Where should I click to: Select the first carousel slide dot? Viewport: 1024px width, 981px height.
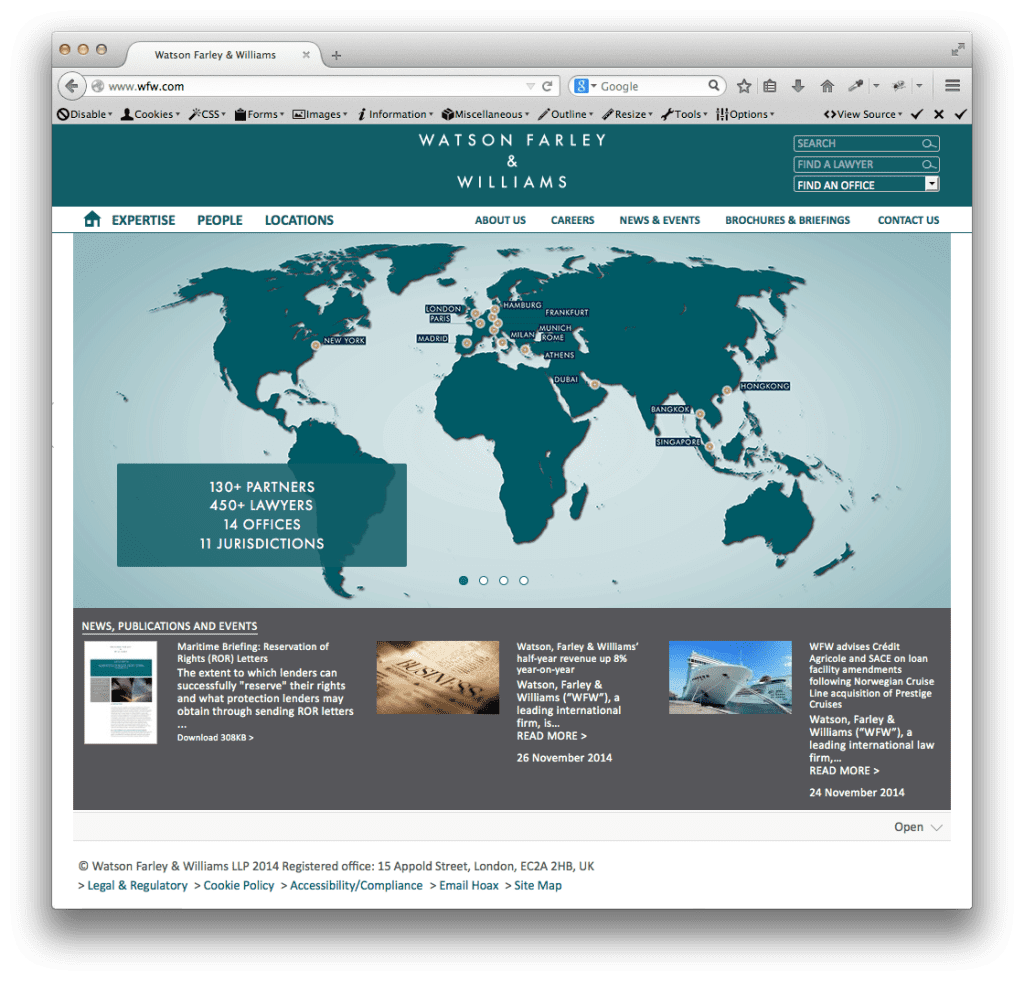464,580
